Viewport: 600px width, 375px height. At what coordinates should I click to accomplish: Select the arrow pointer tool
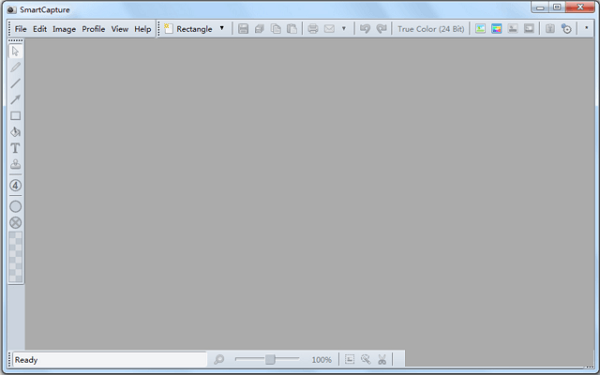[x=15, y=51]
